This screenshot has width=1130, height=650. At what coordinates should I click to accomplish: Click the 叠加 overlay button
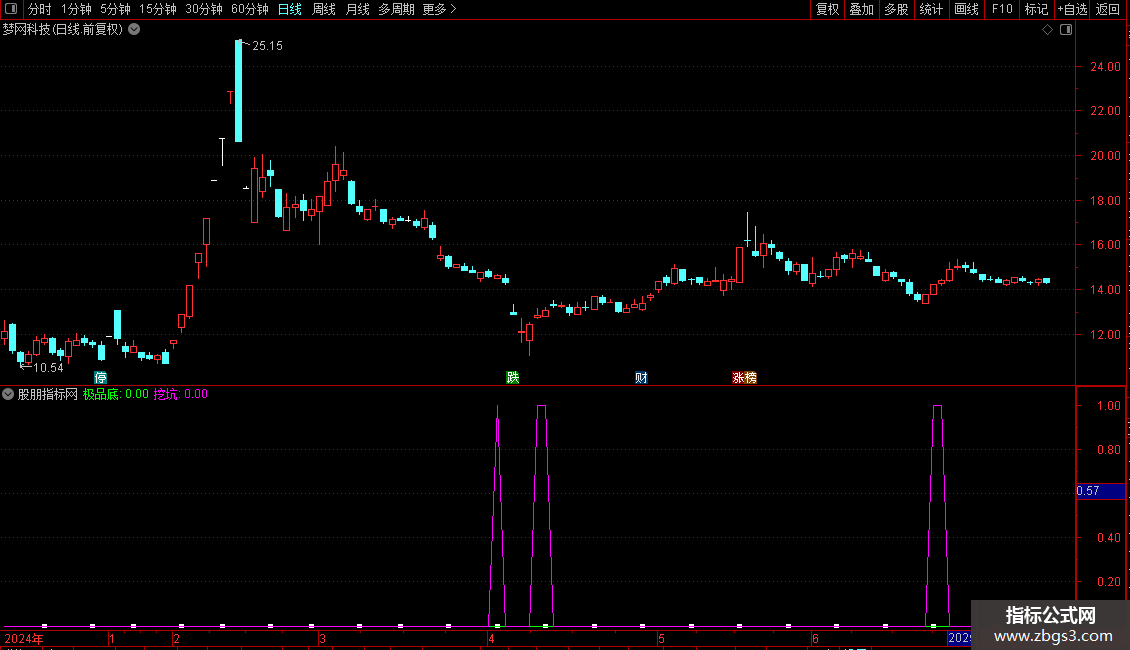pos(861,9)
